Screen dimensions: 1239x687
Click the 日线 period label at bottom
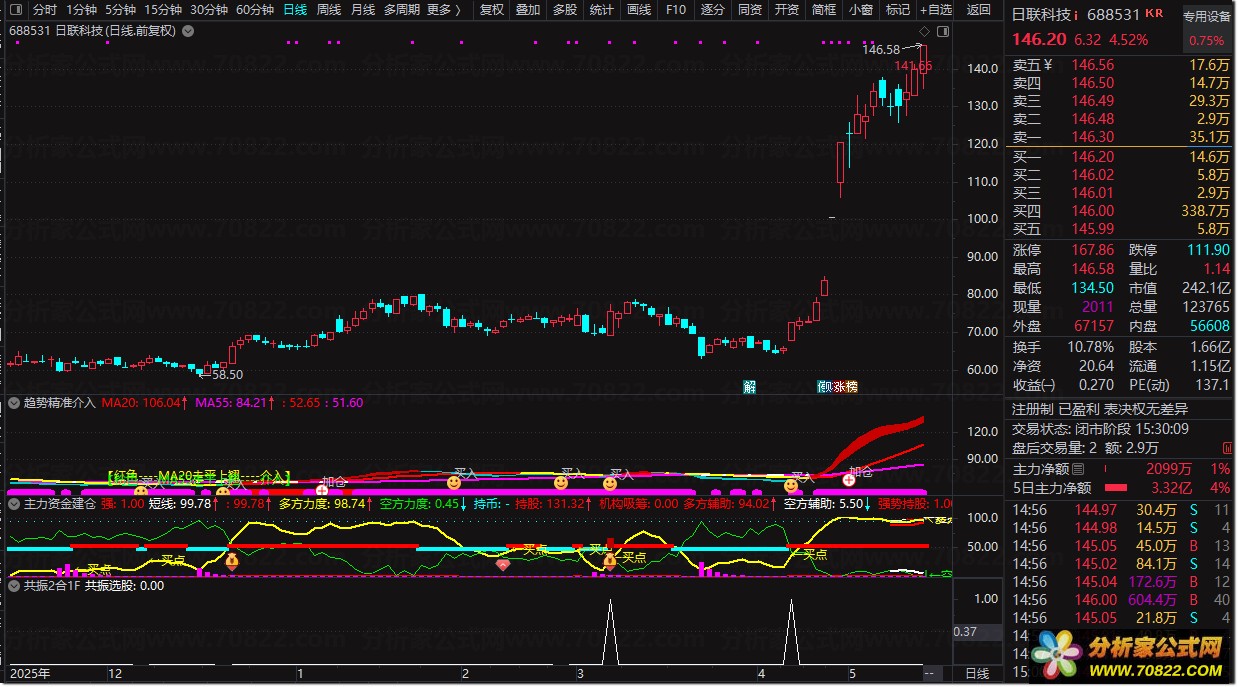point(977,674)
